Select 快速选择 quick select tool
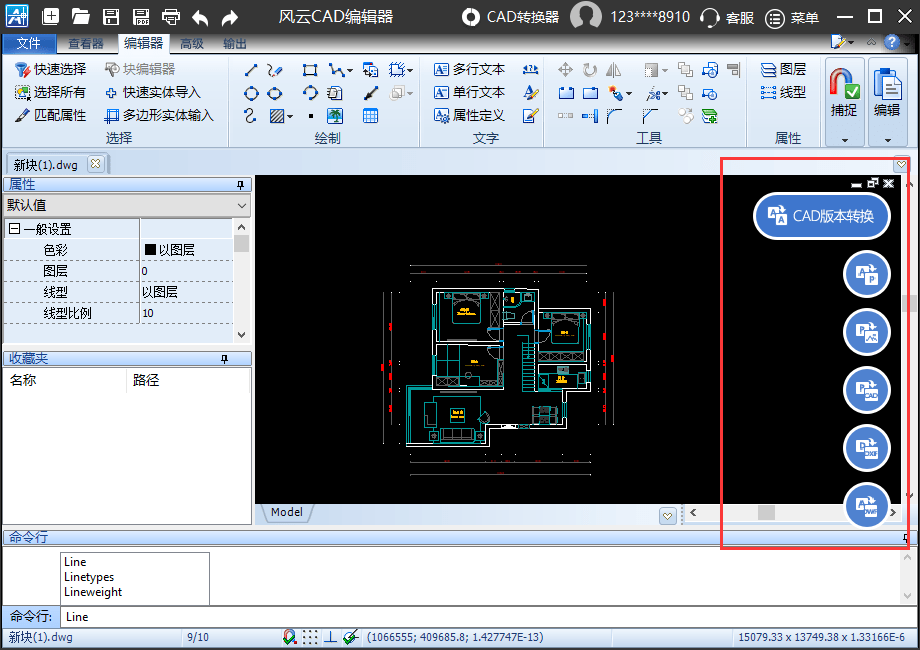 50,69
